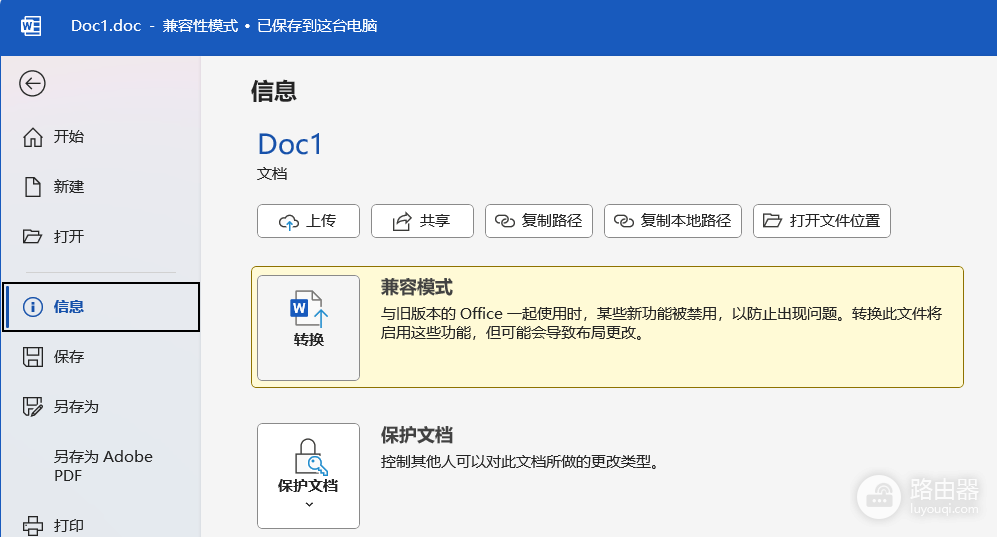This screenshot has height=537, width=997.
Task: Open the 打印 page
Action: pyautogui.click(x=100, y=526)
